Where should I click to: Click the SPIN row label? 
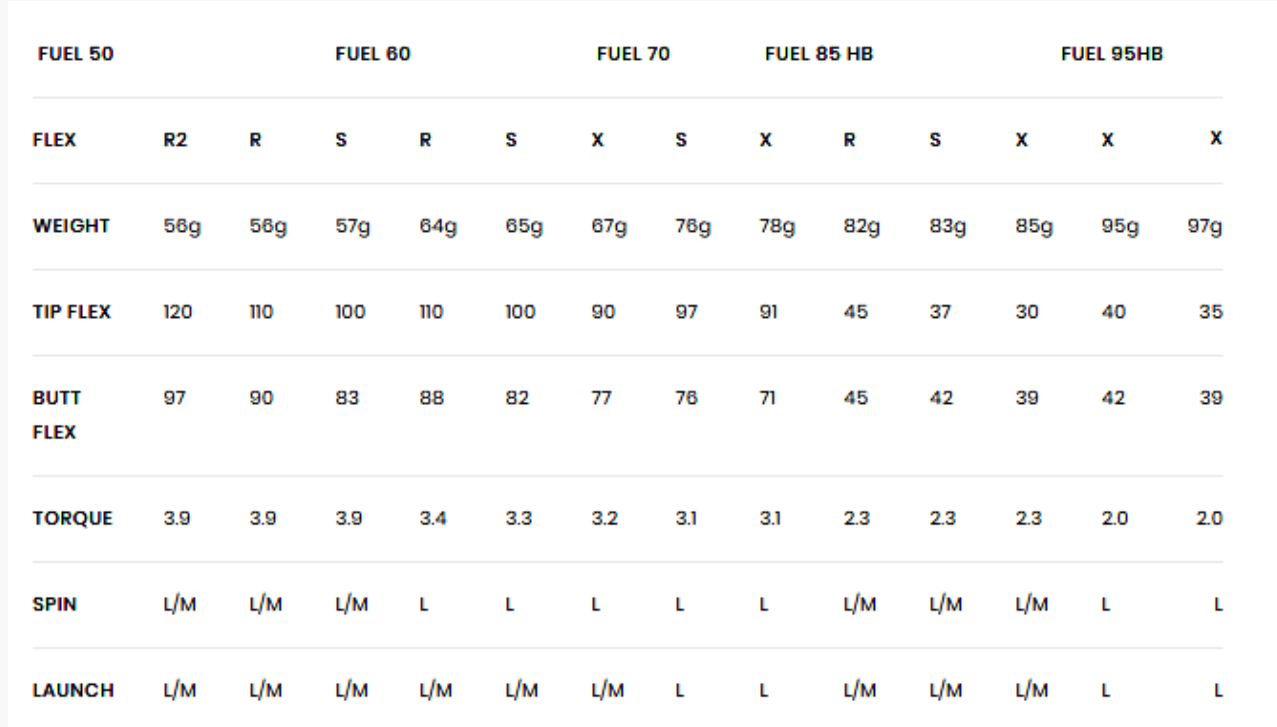[57, 604]
